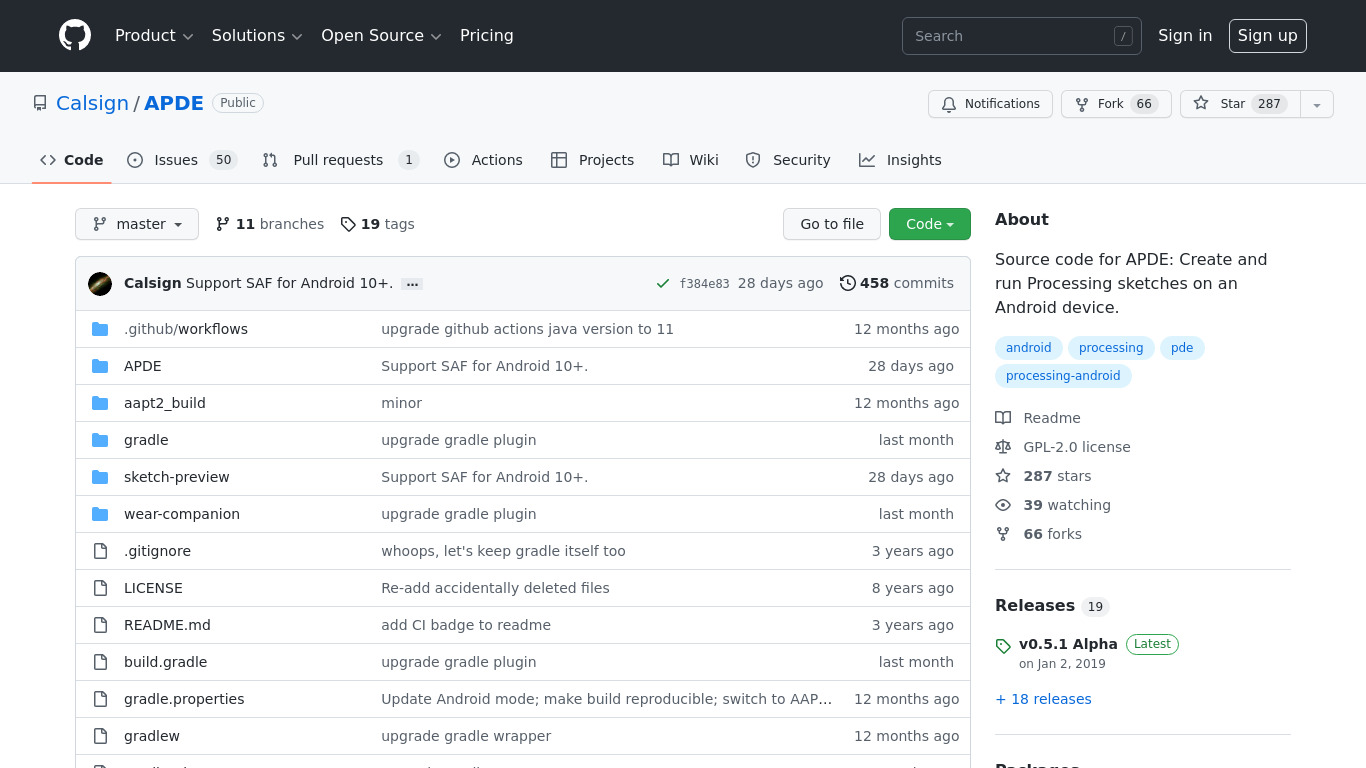Viewport: 1366px width, 768px height.
Task: Open the Wiki tab
Action: click(690, 160)
